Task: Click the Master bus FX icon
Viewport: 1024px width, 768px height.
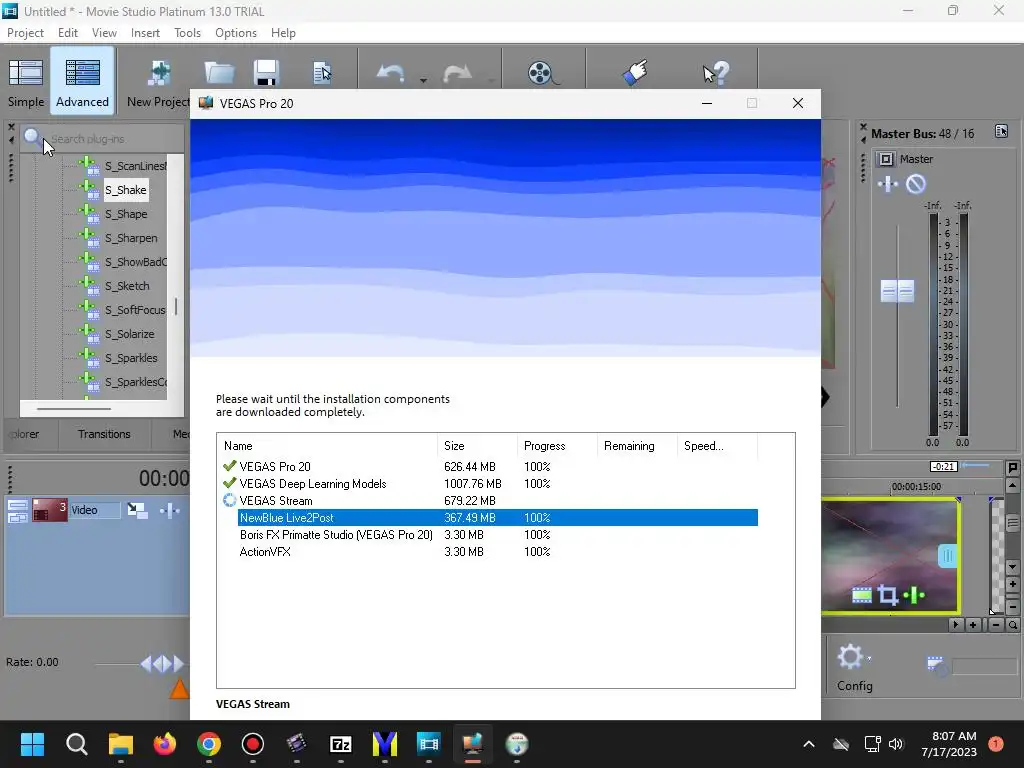Action: [x=888, y=185]
